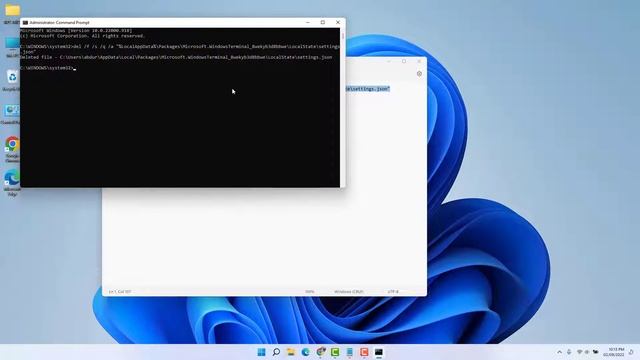Maximize the Notepad window
Screen dimensions: 640x360
tap(404, 61)
